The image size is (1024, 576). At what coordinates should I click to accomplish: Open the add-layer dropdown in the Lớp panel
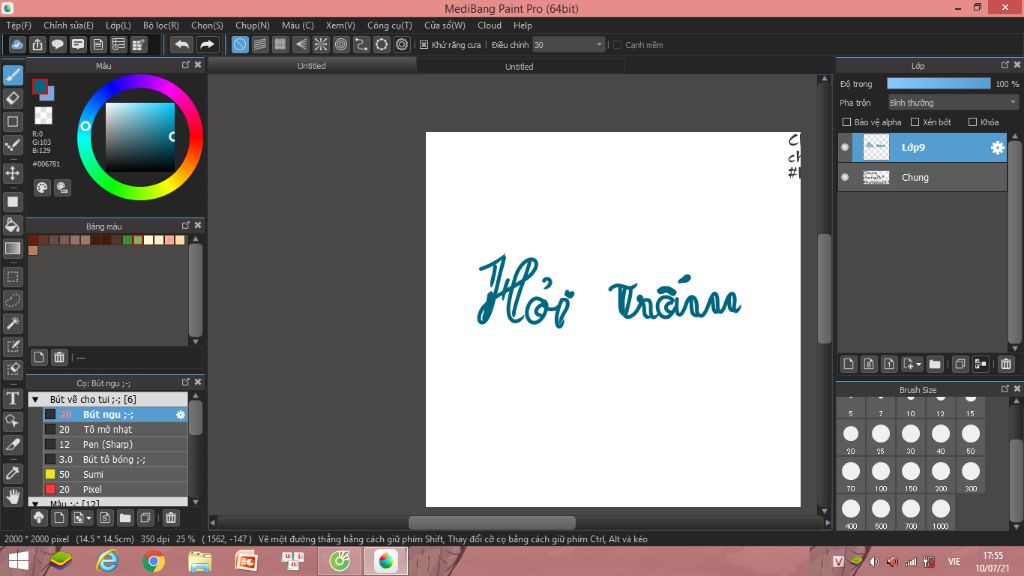(x=911, y=364)
